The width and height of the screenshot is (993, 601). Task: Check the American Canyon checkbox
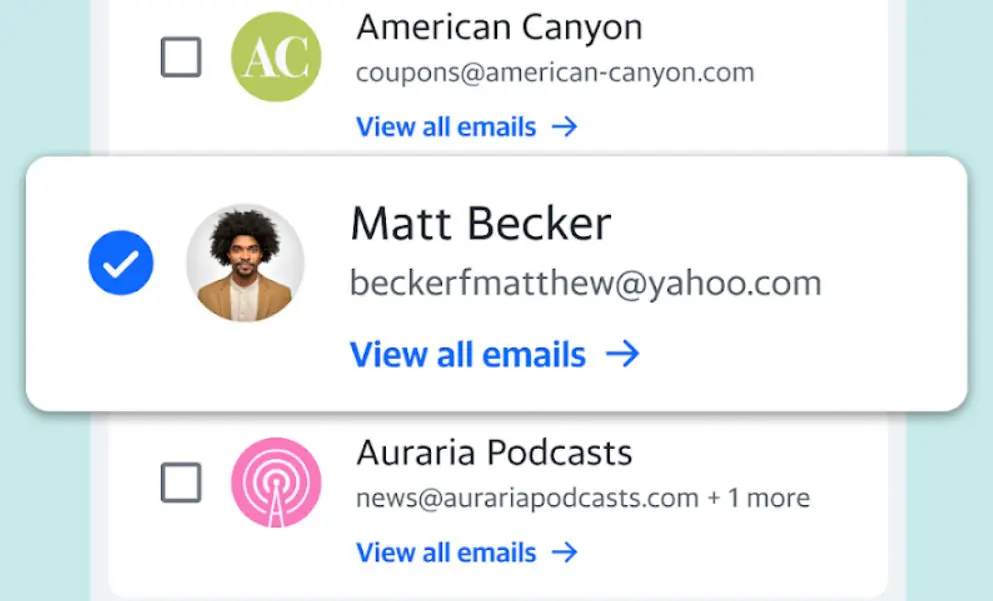pos(181,58)
